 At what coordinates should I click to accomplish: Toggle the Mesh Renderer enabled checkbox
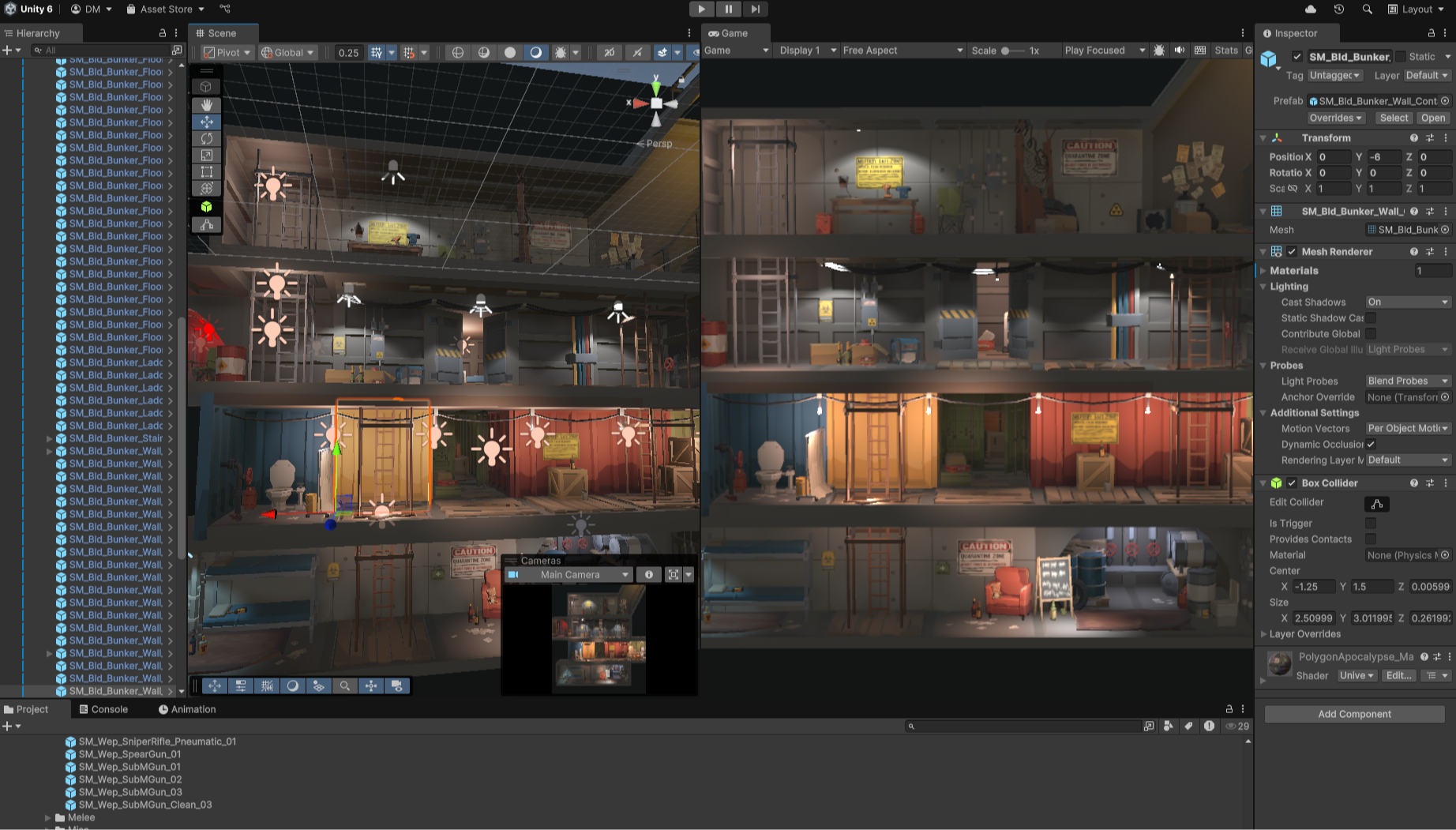click(x=1292, y=251)
